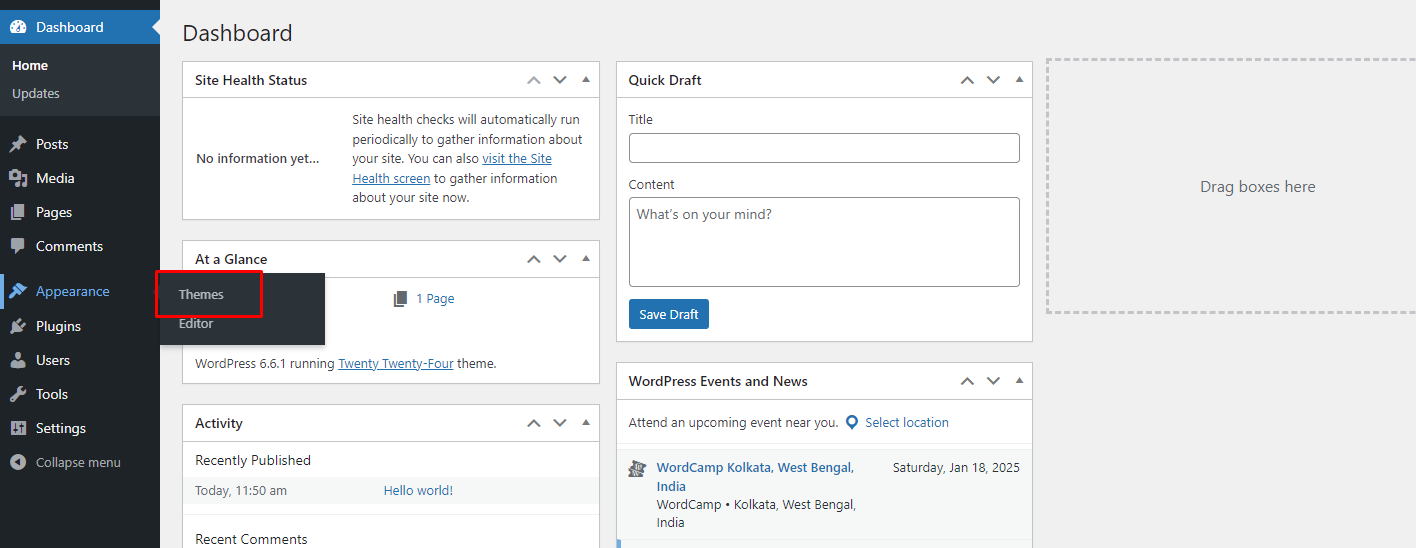The height and width of the screenshot is (548, 1416).
Task: Toggle the Quick Draft panel collapse arrow
Action: [1019, 80]
